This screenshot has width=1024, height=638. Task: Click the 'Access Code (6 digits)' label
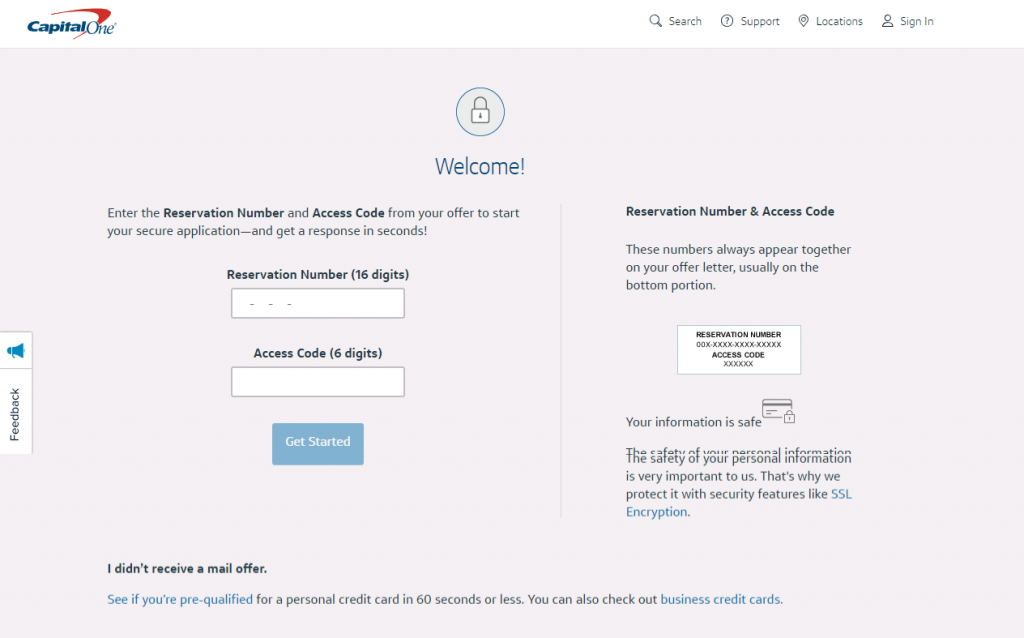317,353
